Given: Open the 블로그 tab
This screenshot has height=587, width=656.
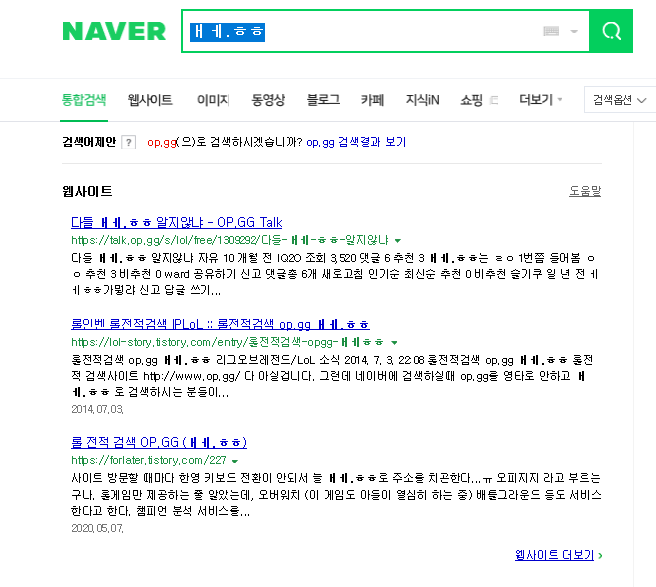Looking at the screenshot, I should 323,100.
